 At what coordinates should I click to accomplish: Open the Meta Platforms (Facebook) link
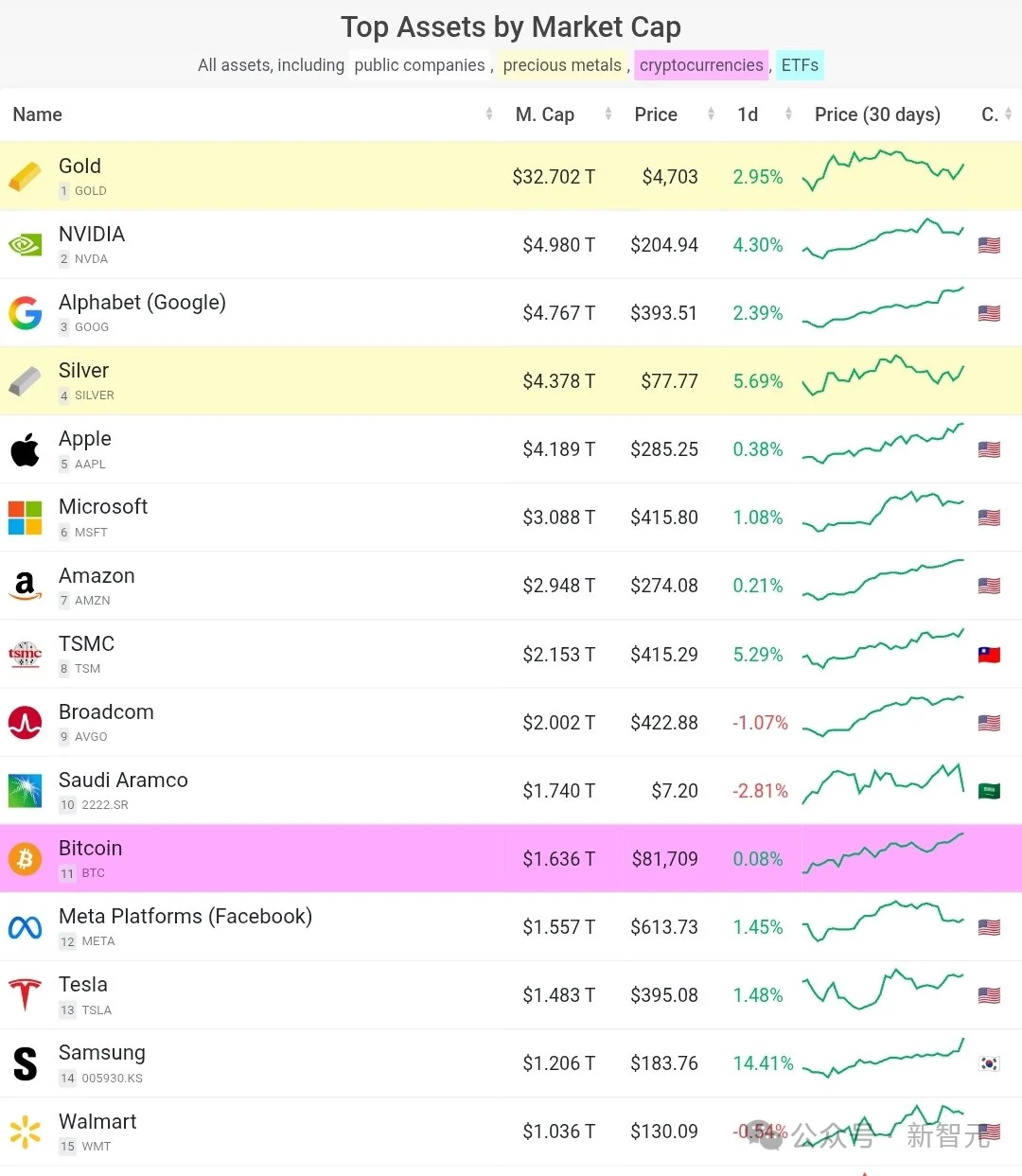coord(185,916)
